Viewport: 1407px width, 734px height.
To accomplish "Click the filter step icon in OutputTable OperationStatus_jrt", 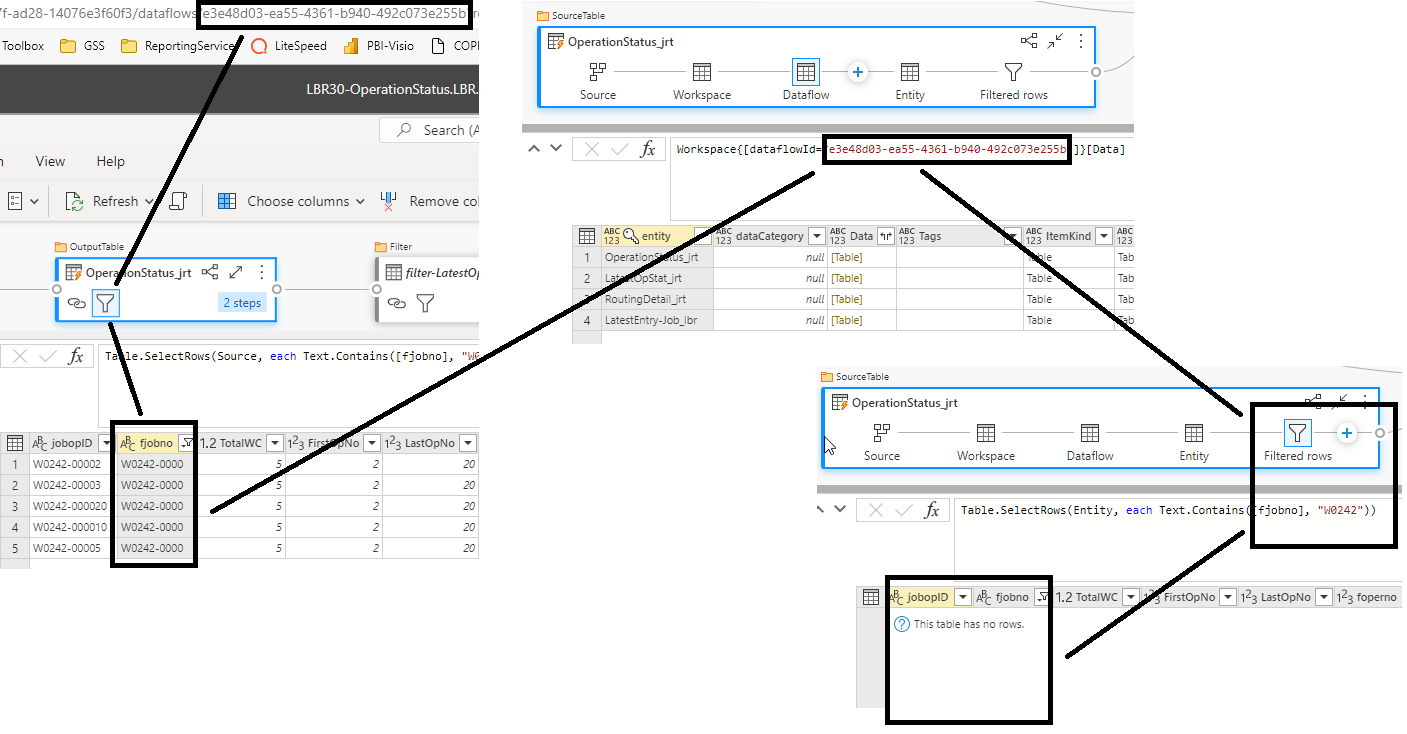I will [105, 302].
